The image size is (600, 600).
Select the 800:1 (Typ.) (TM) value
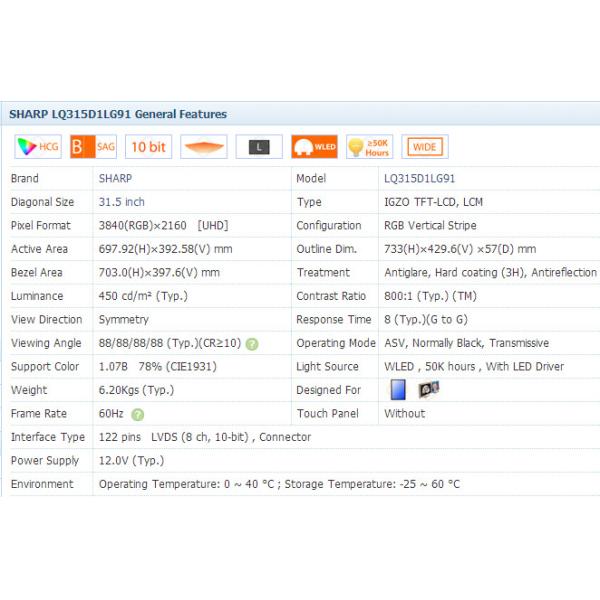pos(430,296)
